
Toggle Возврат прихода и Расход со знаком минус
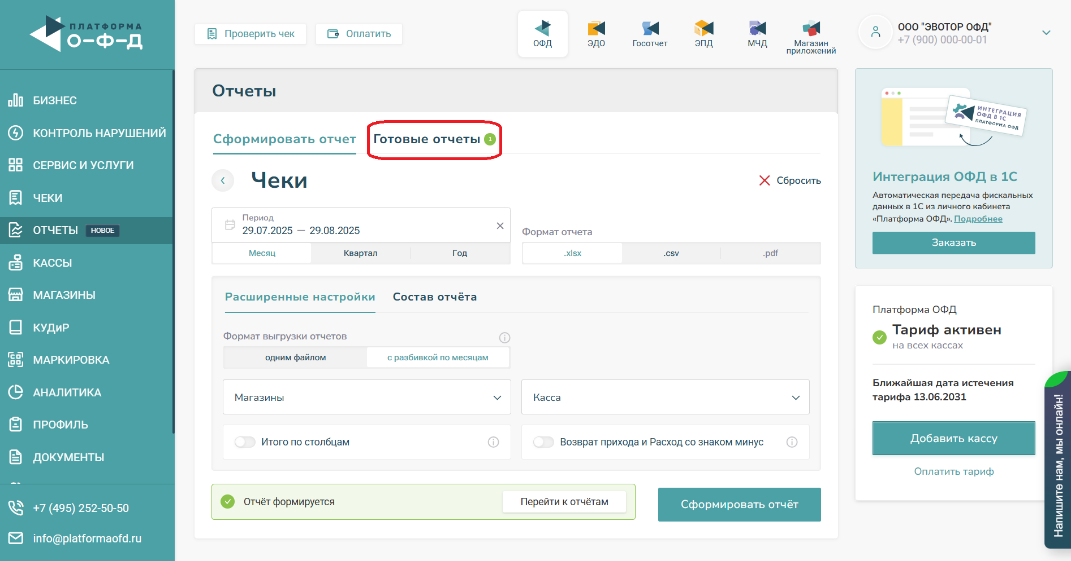click(543, 442)
